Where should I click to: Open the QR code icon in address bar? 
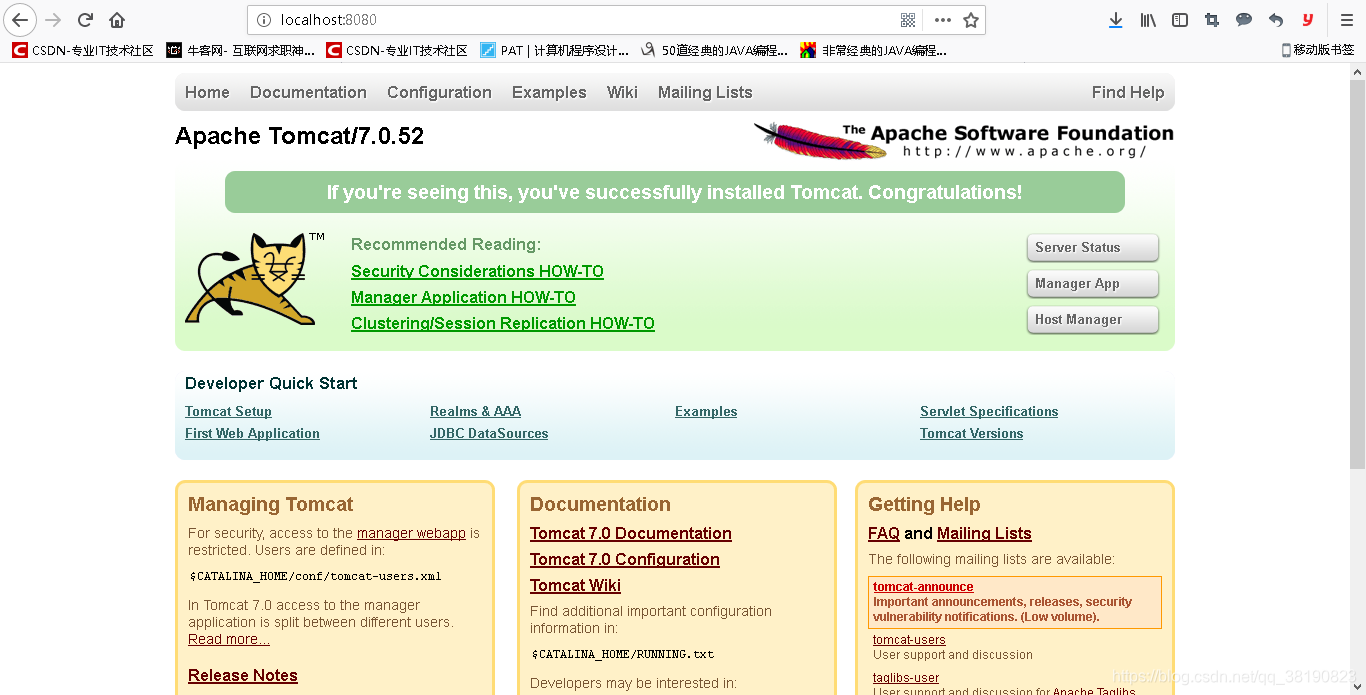[x=908, y=20]
